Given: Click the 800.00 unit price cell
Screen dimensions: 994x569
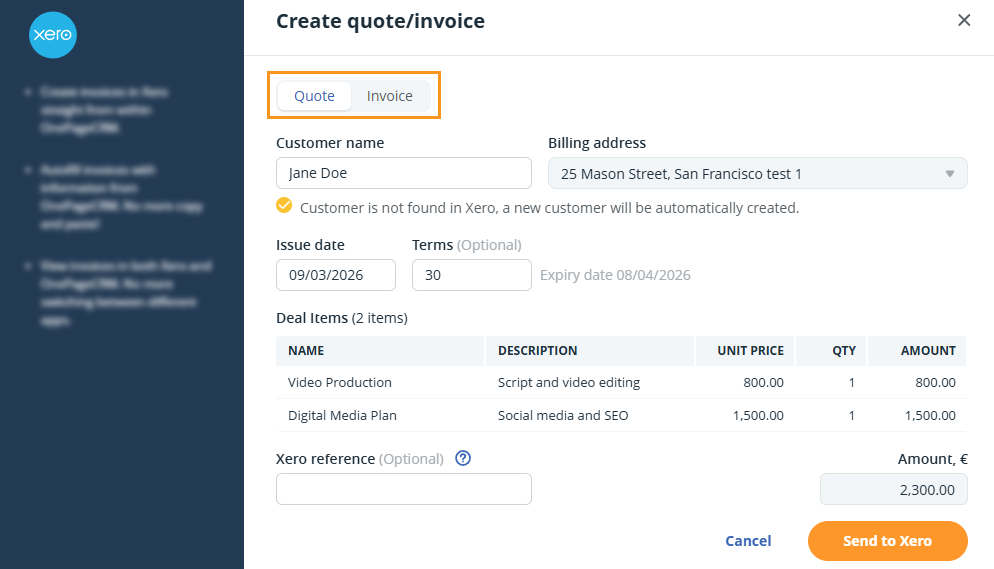Looking at the screenshot, I should pos(763,383).
